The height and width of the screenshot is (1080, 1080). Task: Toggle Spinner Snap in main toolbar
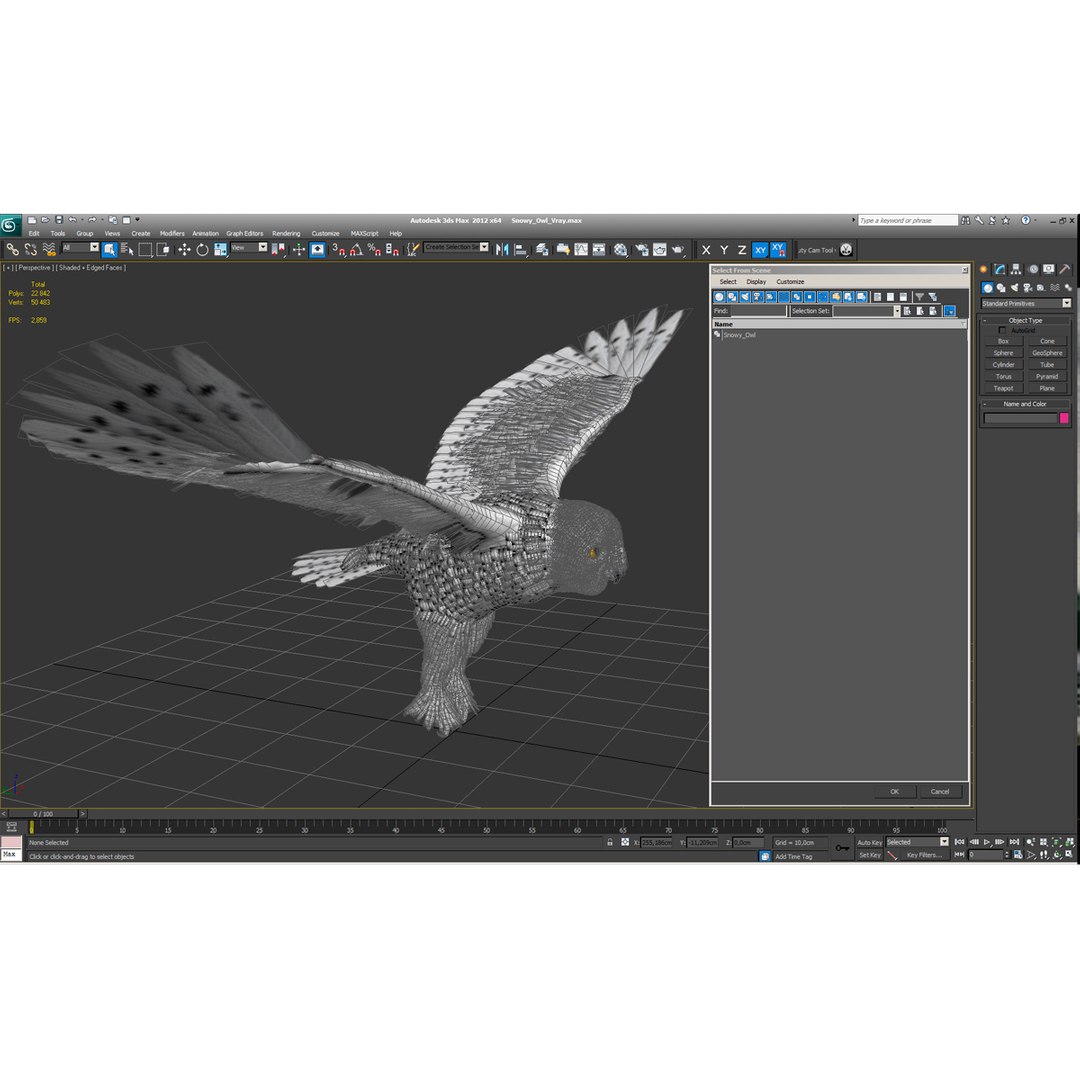tap(392, 249)
